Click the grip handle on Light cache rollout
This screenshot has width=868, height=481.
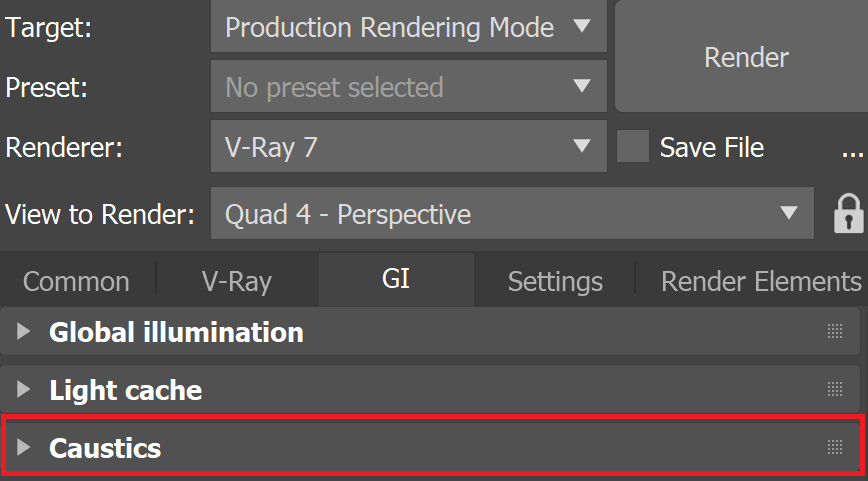[x=835, y=389]
